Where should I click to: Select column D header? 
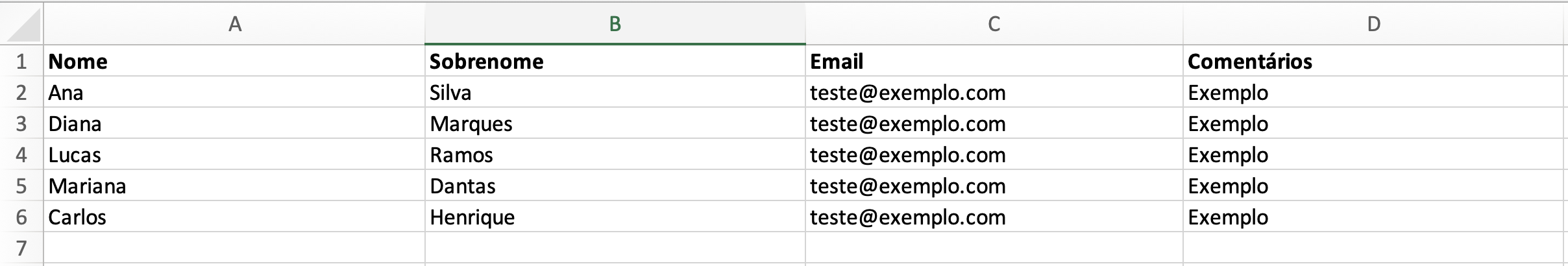[1373, 25]
